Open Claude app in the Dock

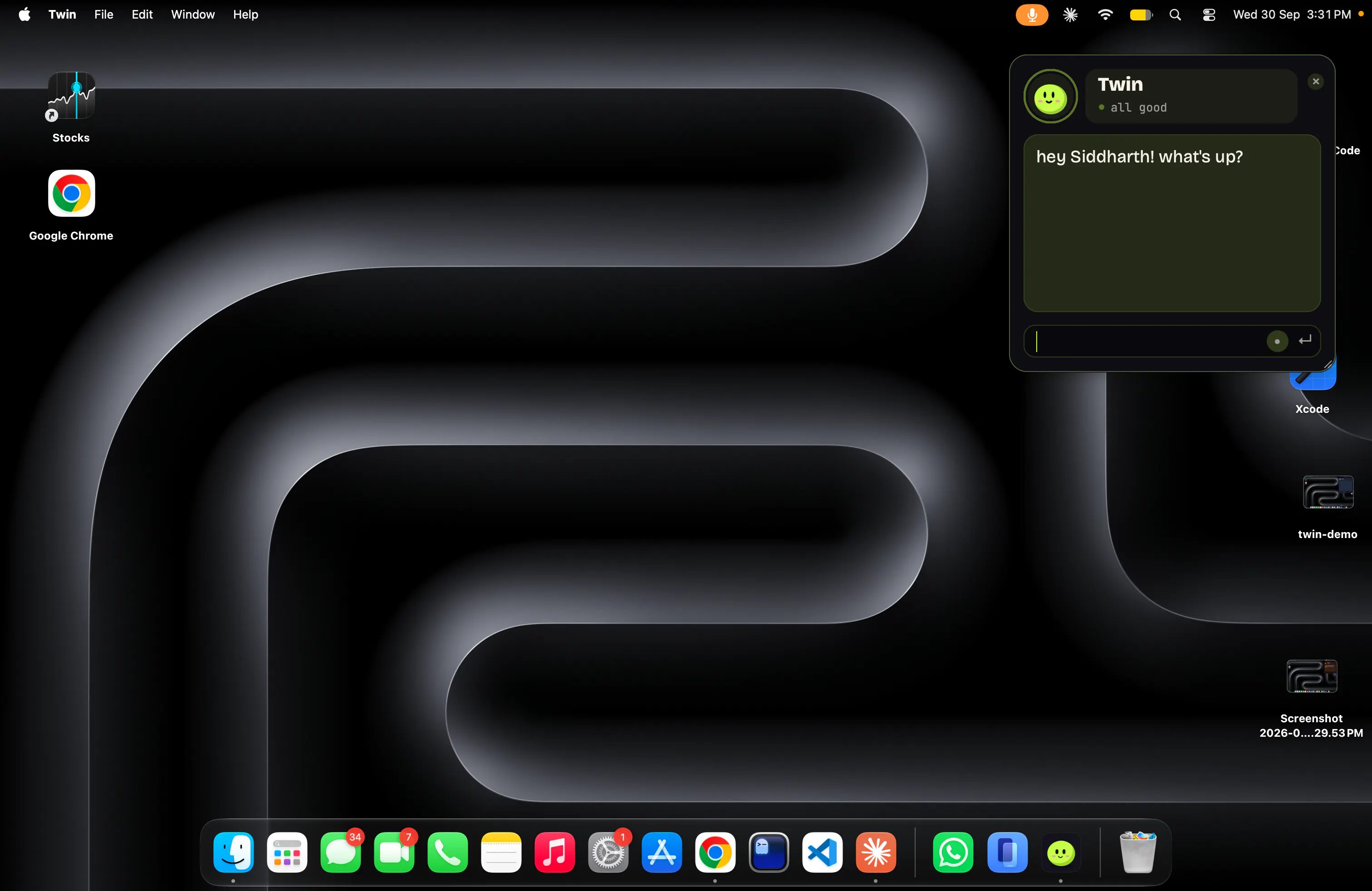pos(876,852)
